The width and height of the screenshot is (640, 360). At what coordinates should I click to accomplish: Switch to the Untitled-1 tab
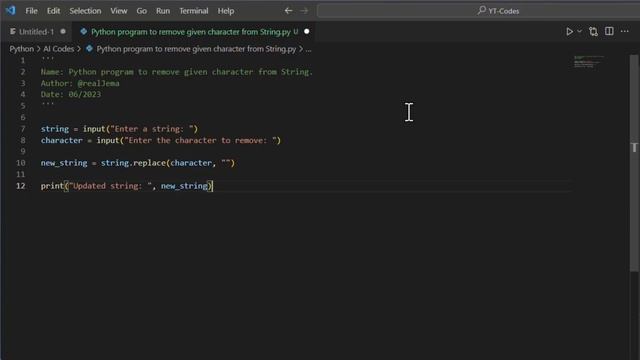tap(36, 32)
